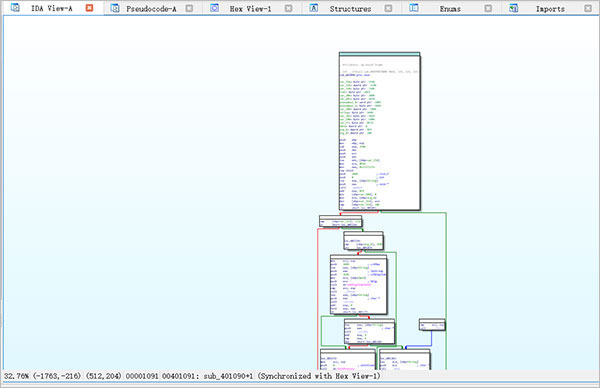The image size is (600, 388).
Task: Open the Structures tab
Action: [351, 9]
